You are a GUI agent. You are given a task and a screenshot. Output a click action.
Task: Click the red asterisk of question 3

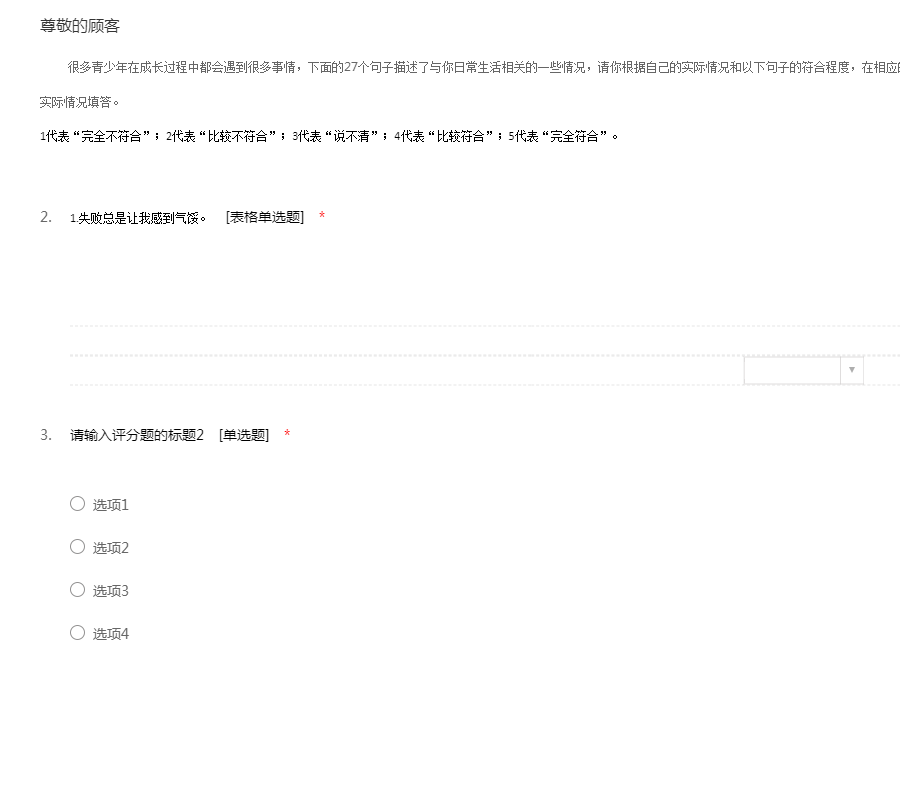(287, 434)
